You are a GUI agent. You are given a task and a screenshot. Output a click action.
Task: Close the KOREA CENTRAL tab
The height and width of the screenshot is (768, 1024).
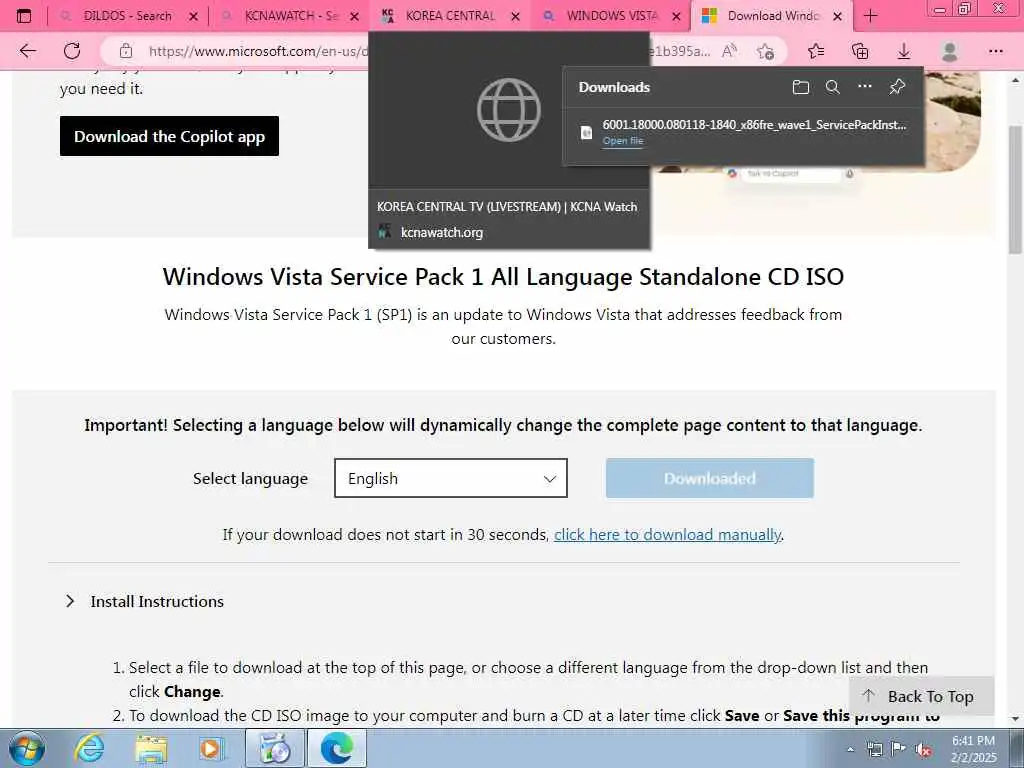pyautogui.click(x=515, y=16)
